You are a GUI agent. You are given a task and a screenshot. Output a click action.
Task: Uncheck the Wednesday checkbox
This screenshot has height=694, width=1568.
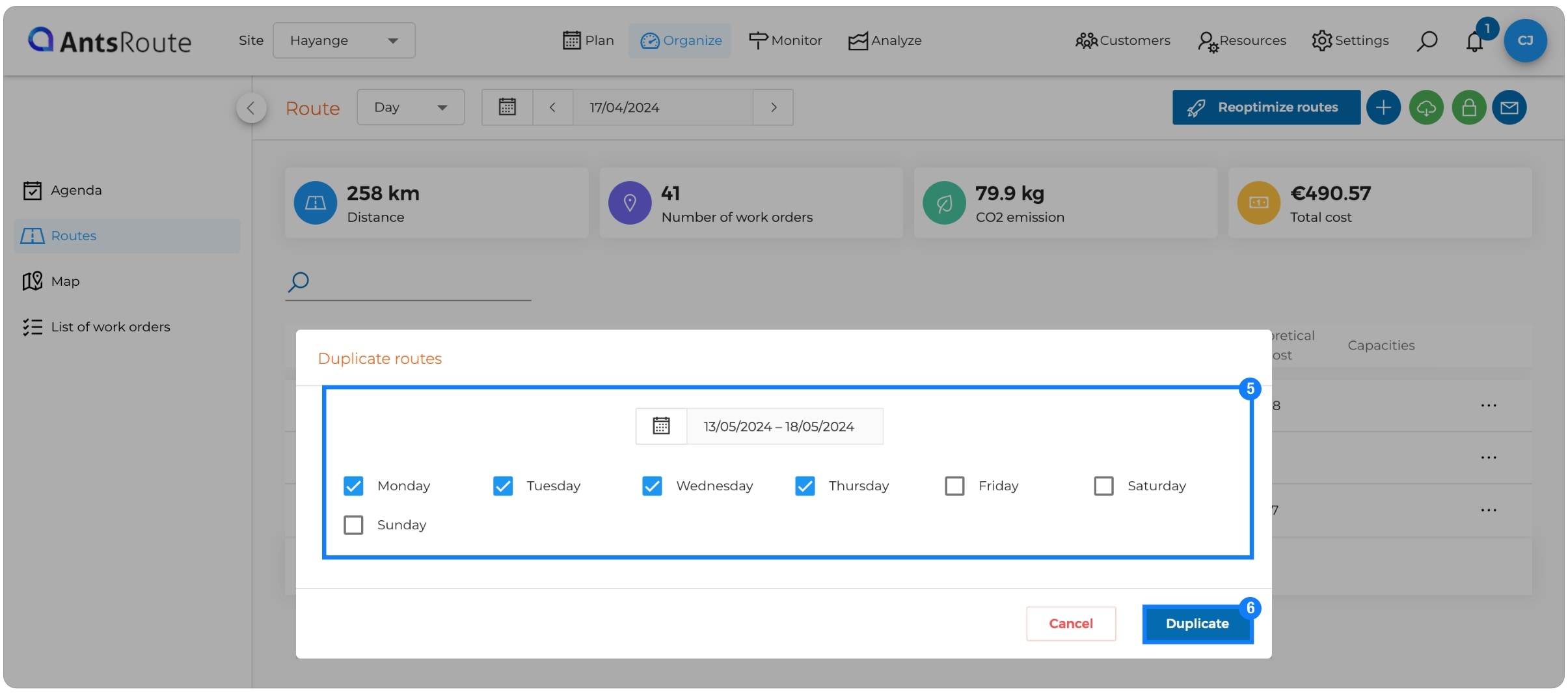click(x=653, y=486)
